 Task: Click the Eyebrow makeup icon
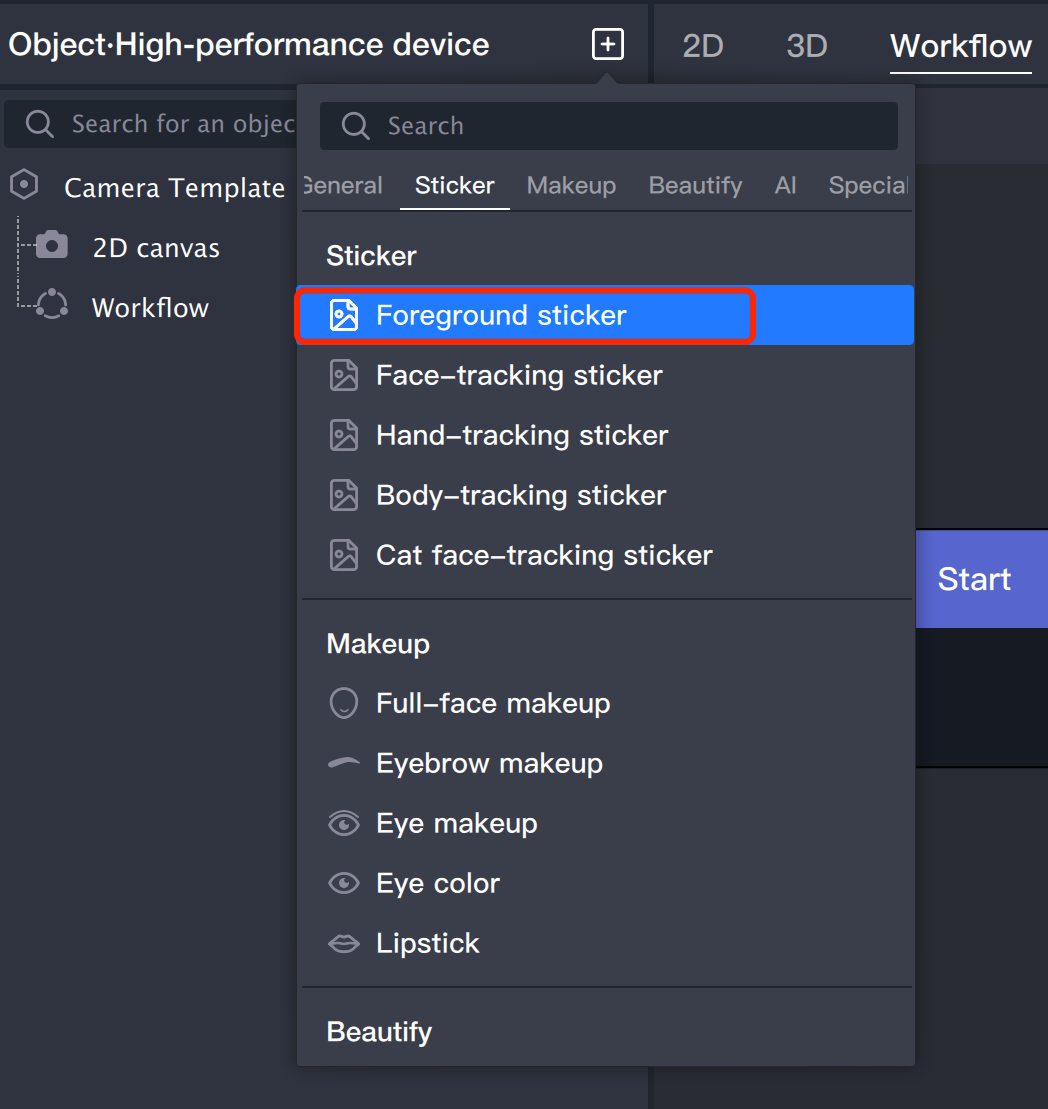[x=344, y=763]
